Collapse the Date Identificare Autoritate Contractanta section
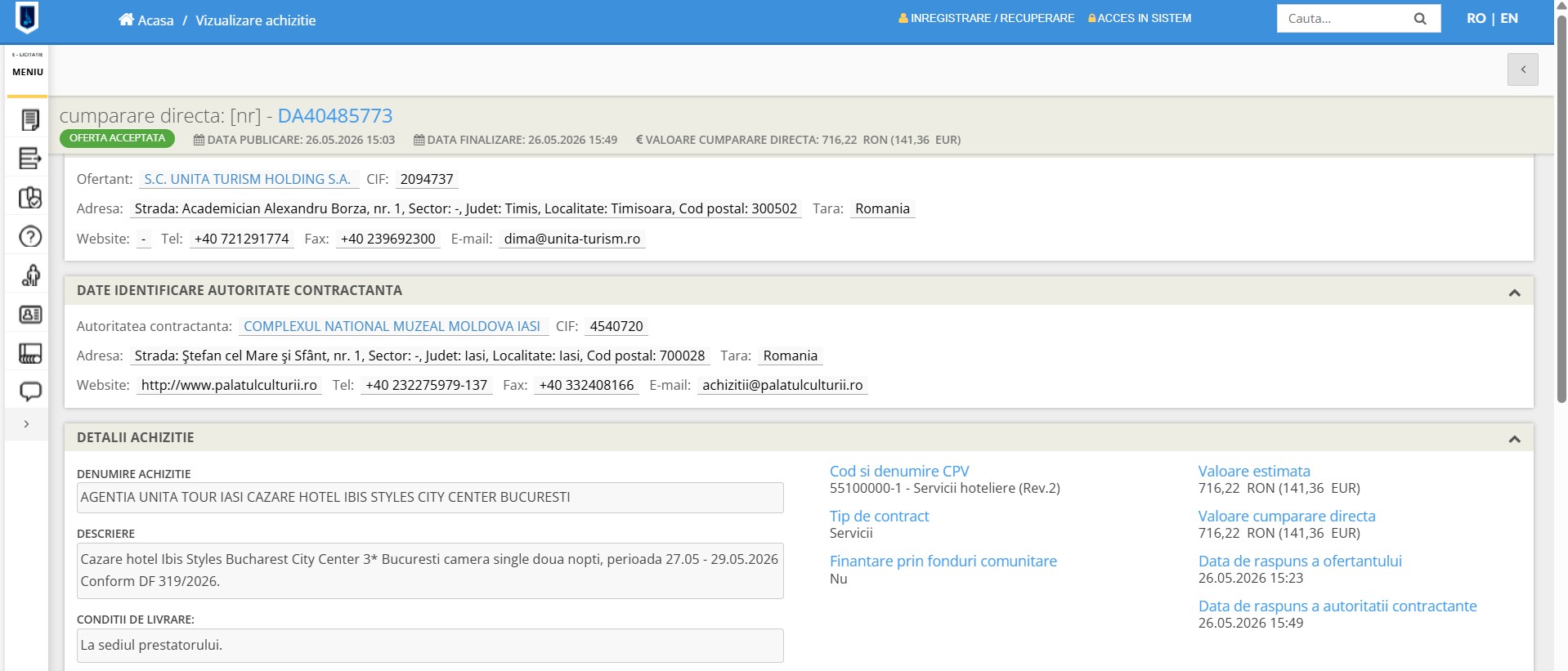Image resolution: width=1568 pixels, height=671 pixels. 1514,293
